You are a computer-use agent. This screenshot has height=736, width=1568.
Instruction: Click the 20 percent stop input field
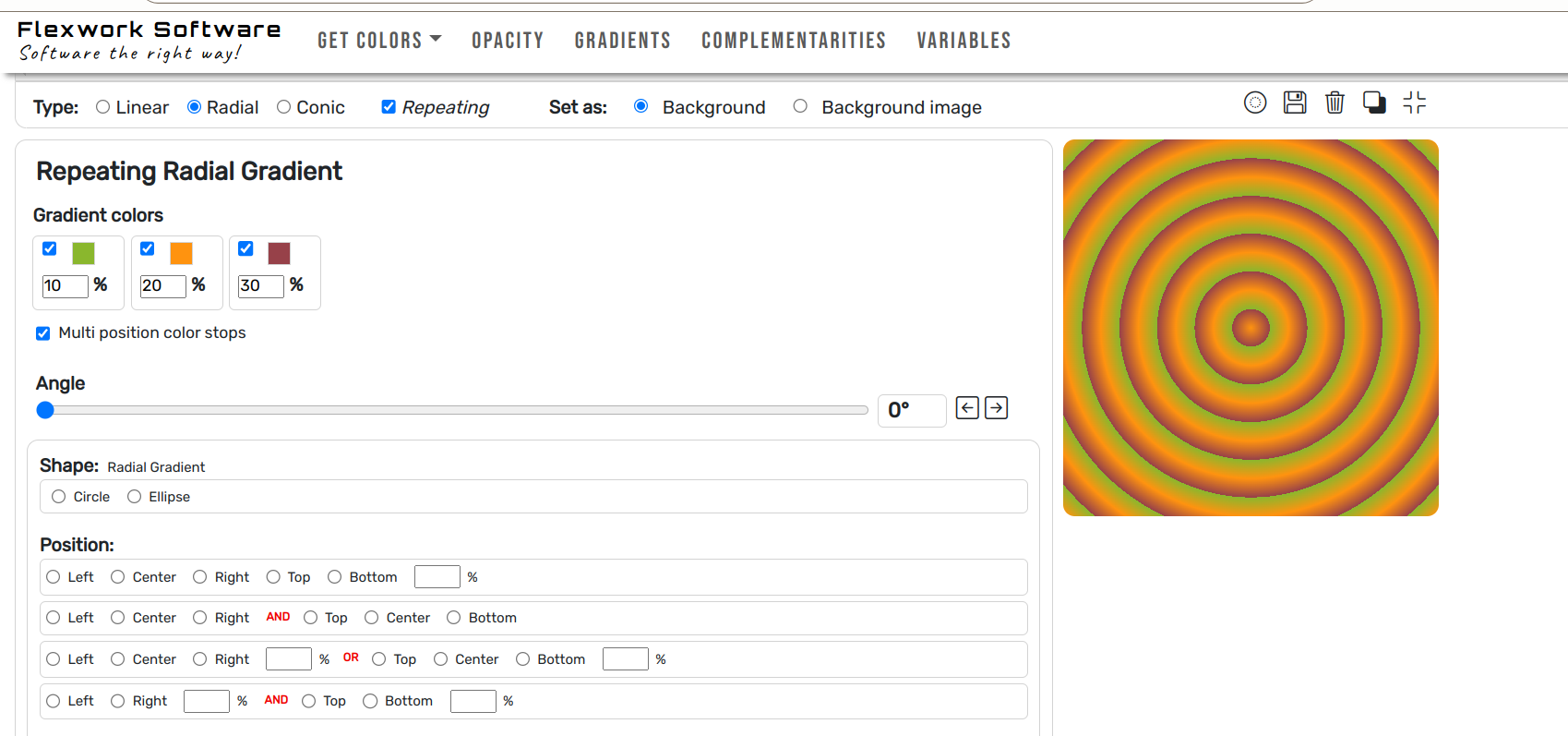[x=163, y=285]
